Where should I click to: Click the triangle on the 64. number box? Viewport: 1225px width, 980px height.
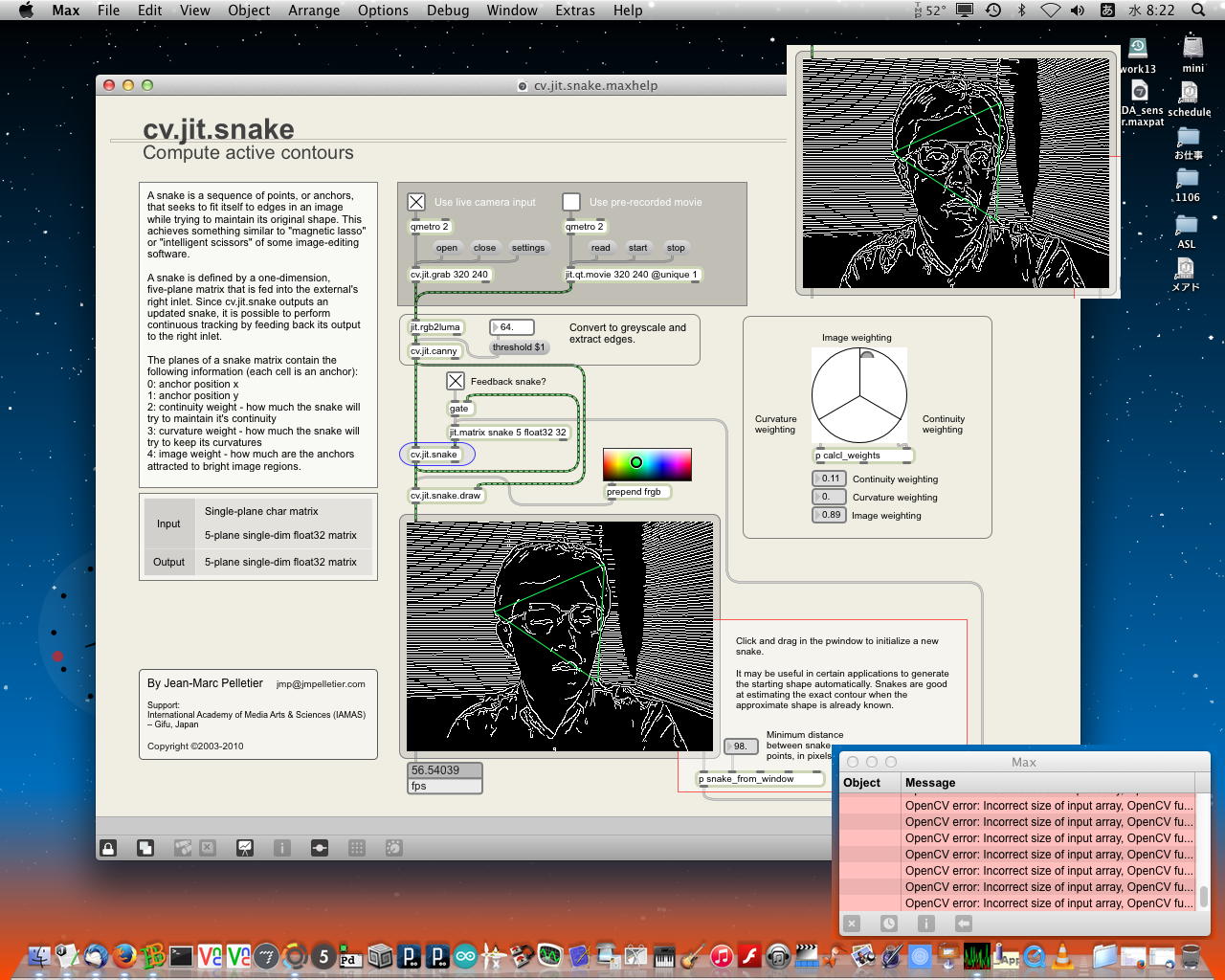[496, 327]
